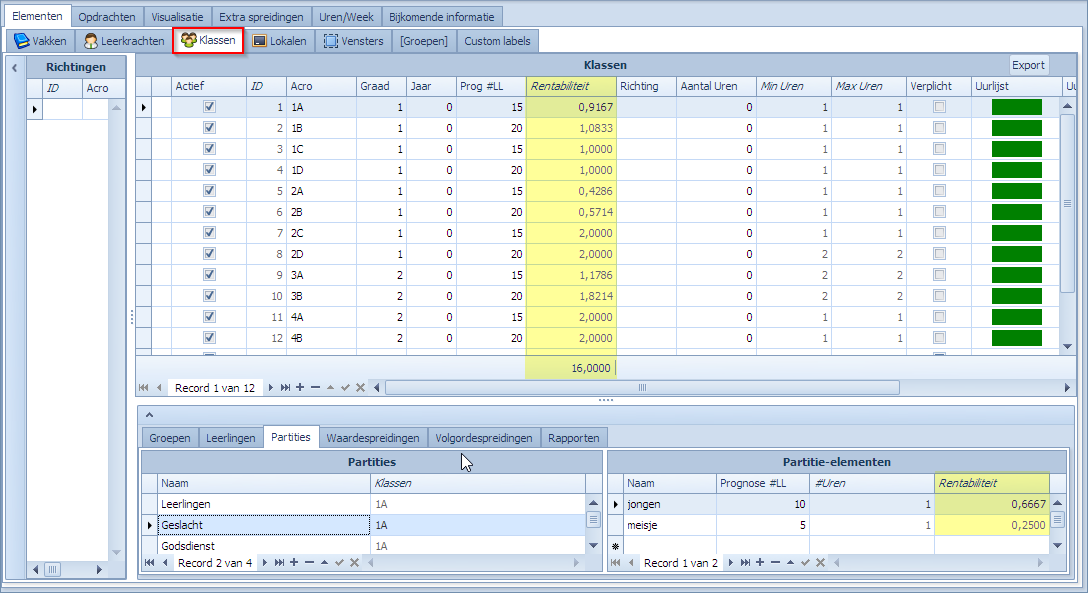The height and width of the screenshot is (593, 1088).
Task: Click the Uurlijst green swatch for 2C
Action: pos(1017,233)
